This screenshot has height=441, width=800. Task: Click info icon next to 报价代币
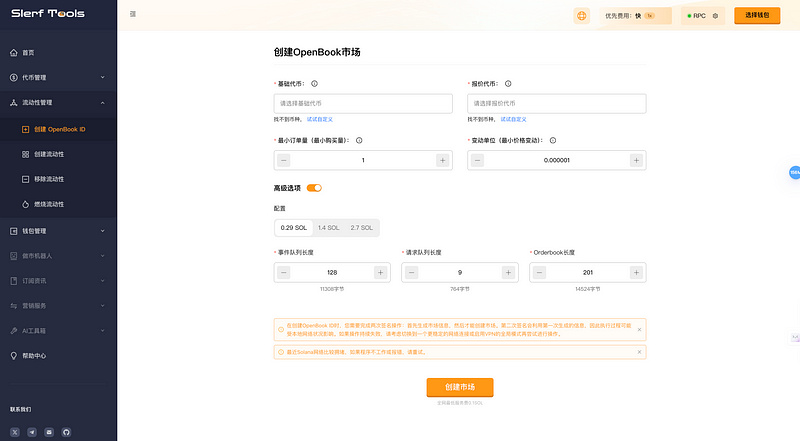(x=508, y=84)
